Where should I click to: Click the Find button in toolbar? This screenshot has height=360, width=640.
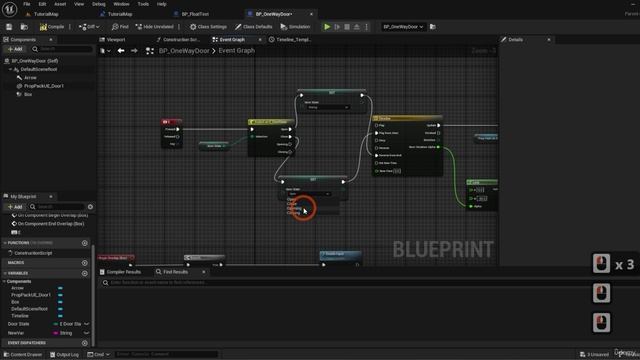[x=120, y=27]
